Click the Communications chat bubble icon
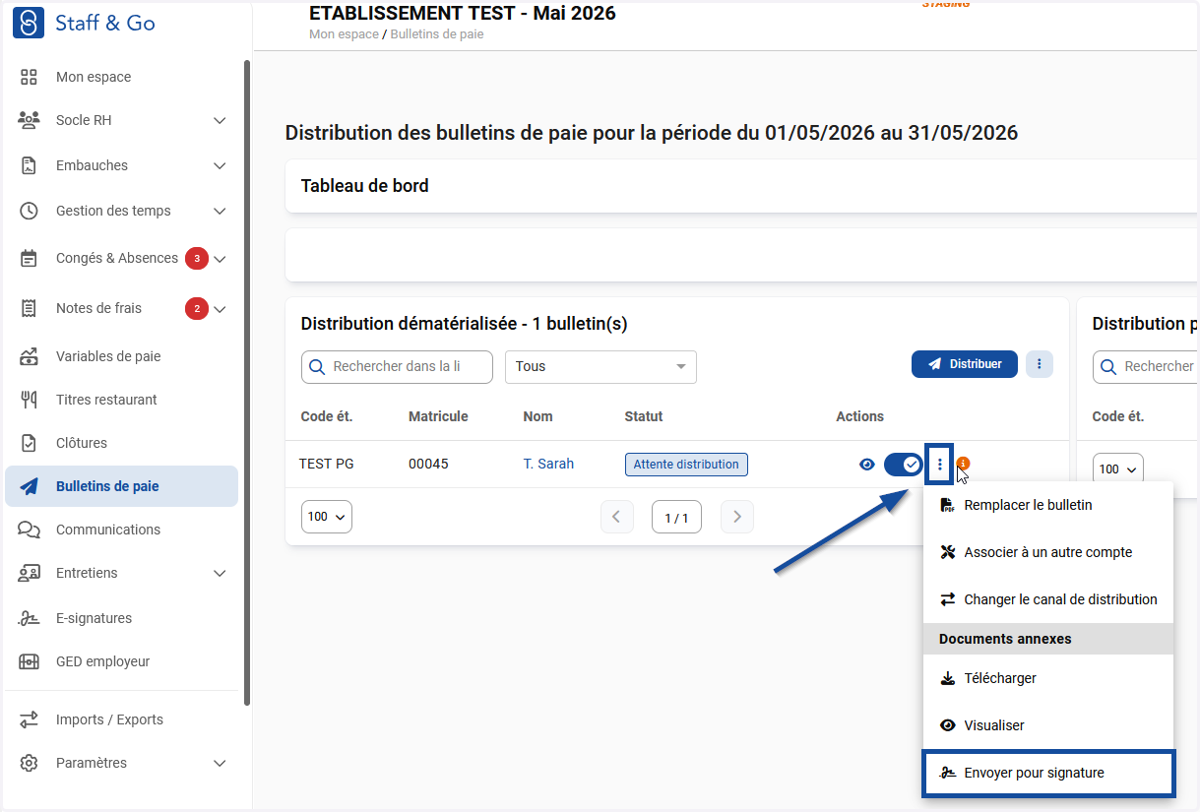 click(x=29, y=530)
